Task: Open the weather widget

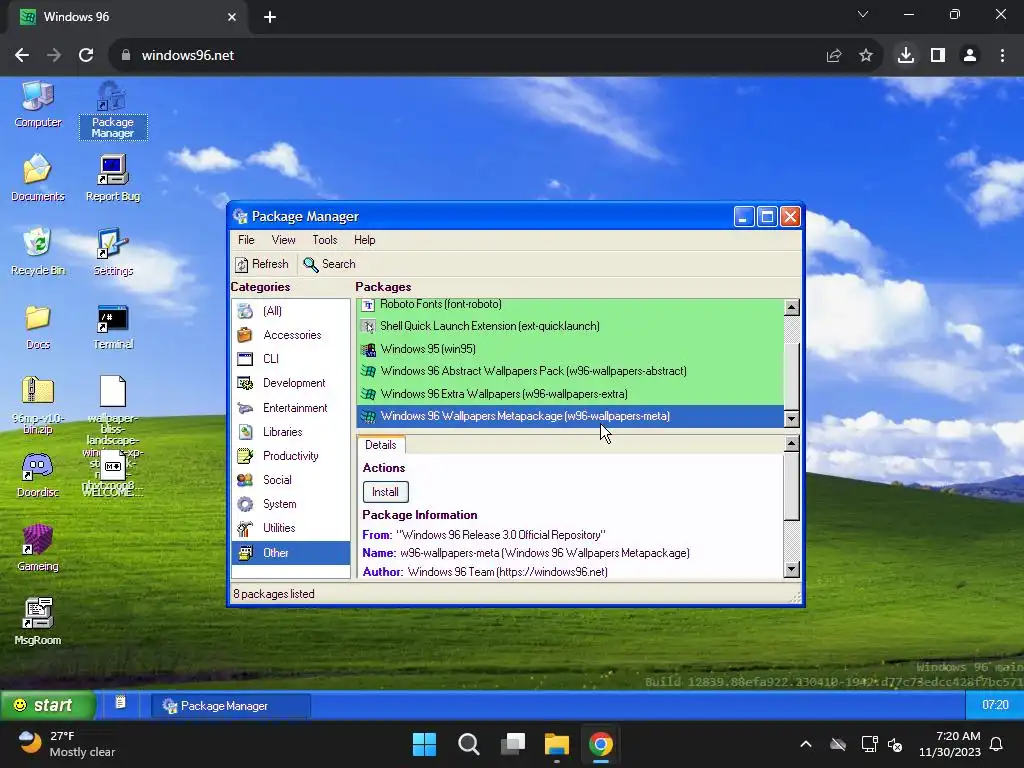Action: point(67,744)
